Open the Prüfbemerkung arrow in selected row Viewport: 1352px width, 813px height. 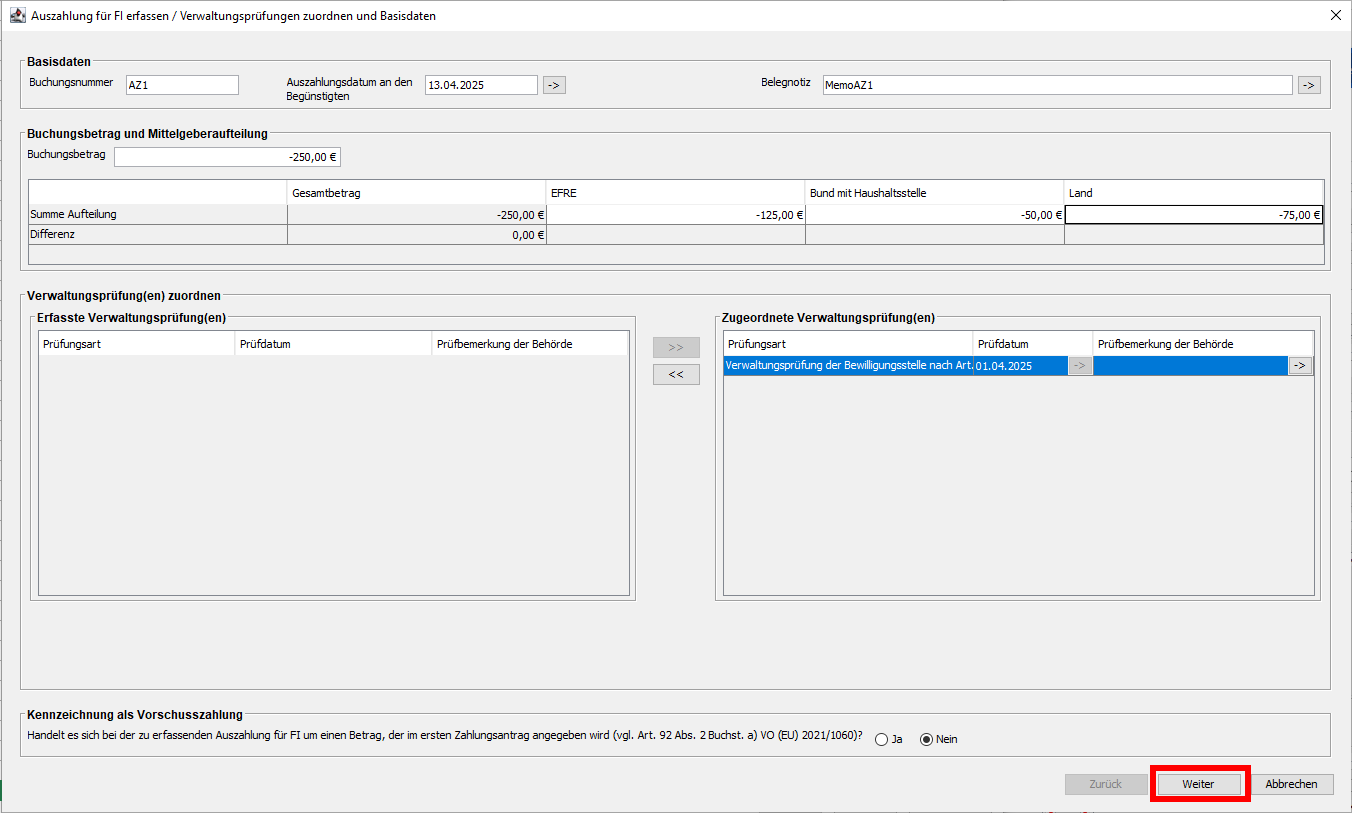[x=1300, y=366]
